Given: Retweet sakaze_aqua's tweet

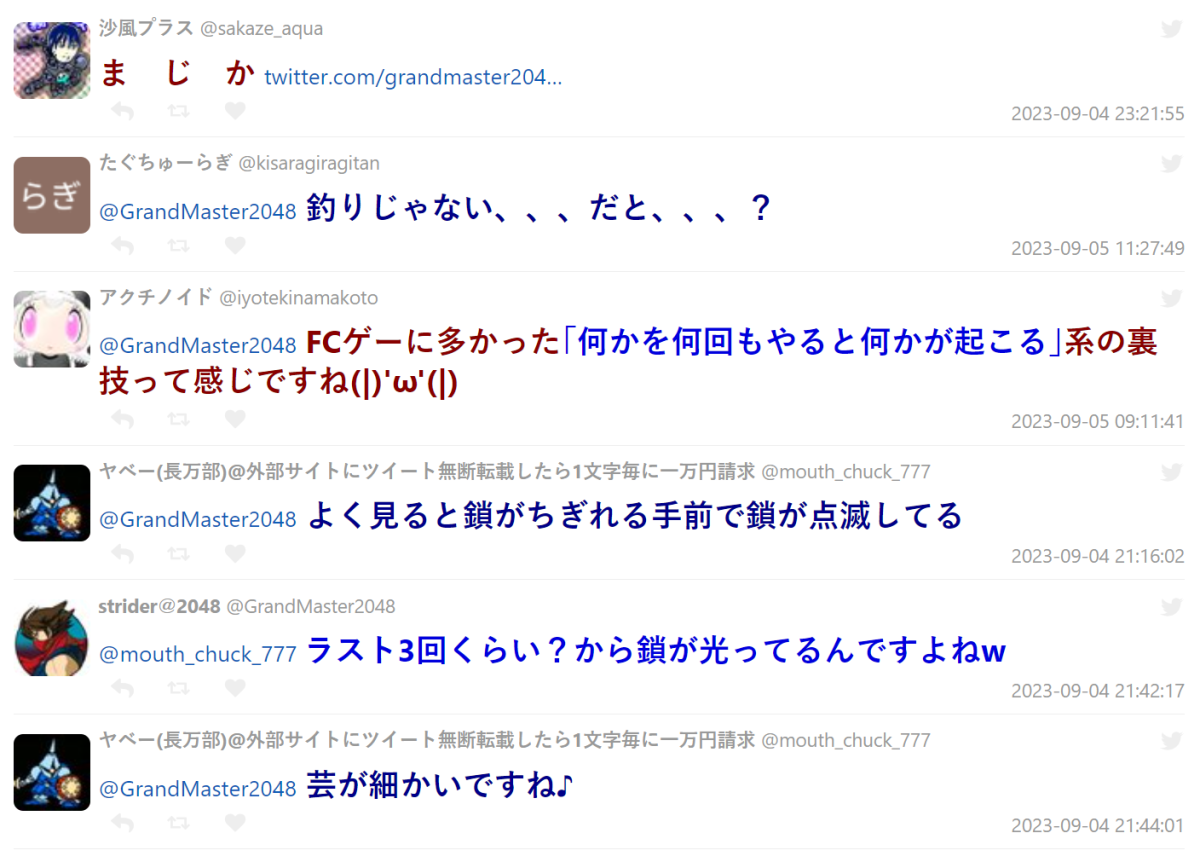Looking at the screenshot, I should click(x=179, y=110).
